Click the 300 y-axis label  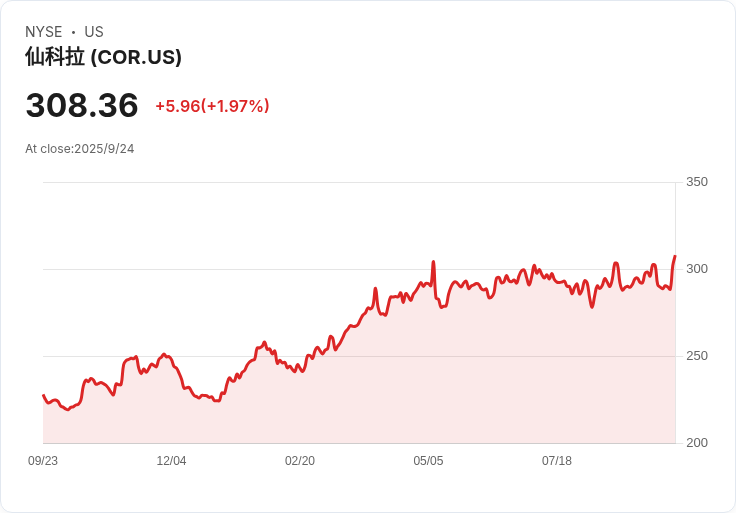tap(696, 269)
